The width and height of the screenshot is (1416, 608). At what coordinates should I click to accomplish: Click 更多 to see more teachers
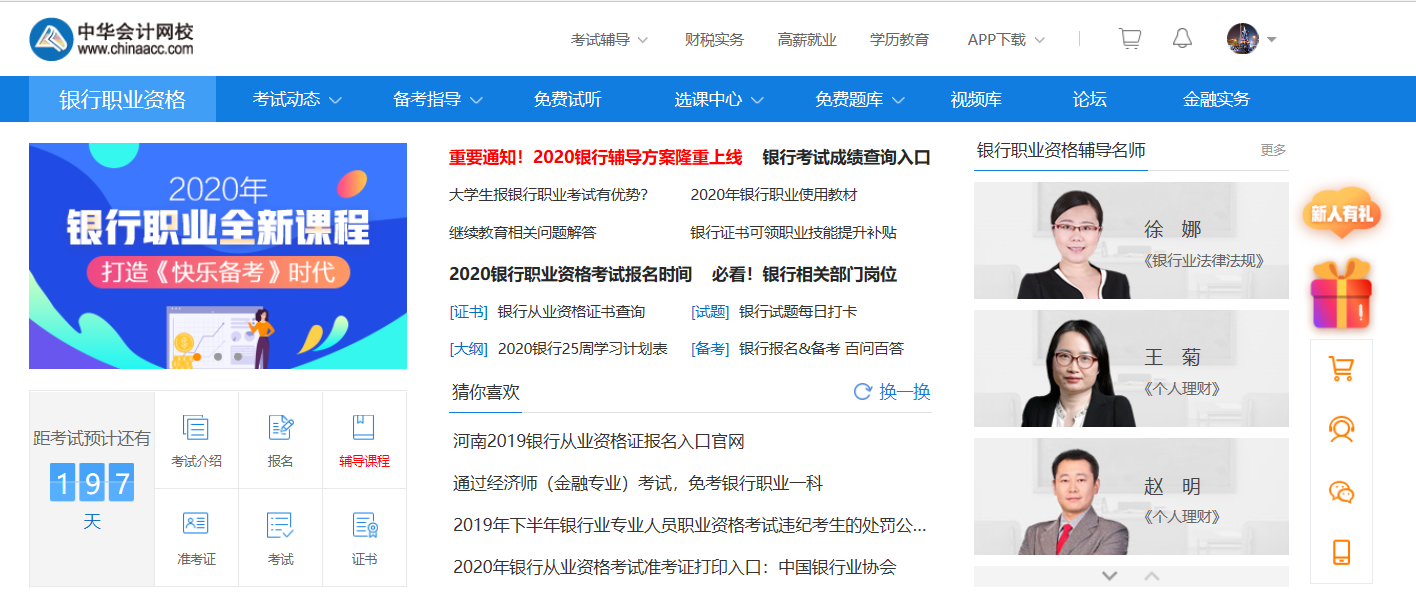coord(1273,150)
